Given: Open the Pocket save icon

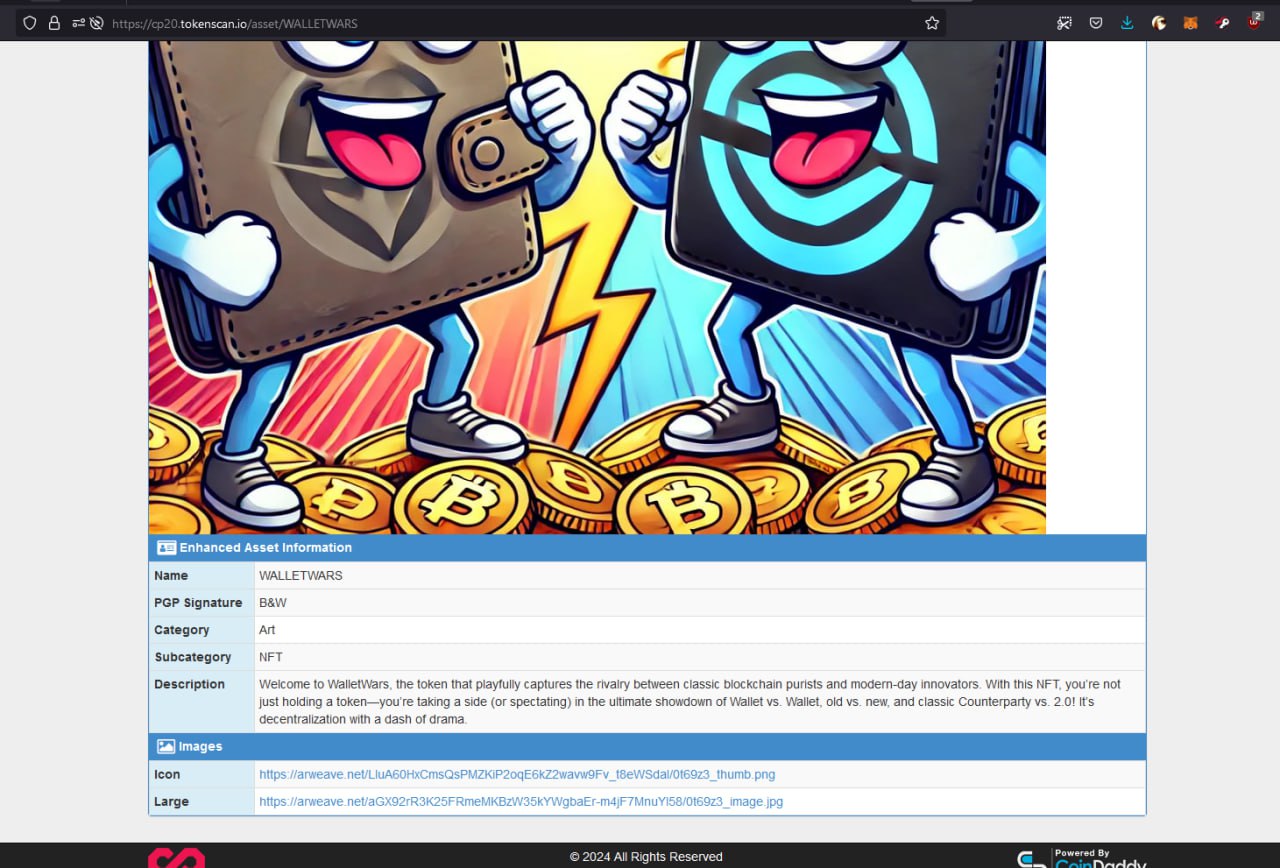Looking at the screenshot, I should (x=1096, y=23).
